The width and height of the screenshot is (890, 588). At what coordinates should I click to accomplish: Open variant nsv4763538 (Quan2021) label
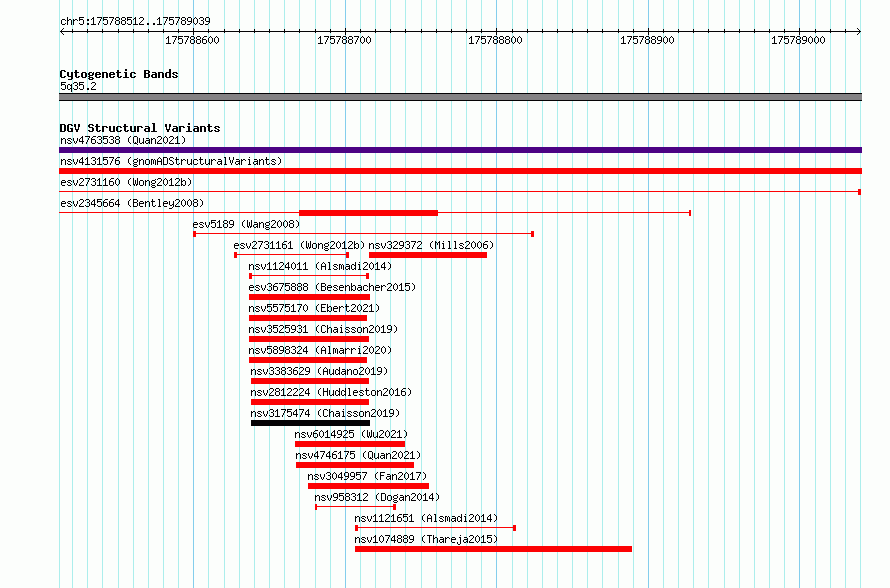coord(123,140)
